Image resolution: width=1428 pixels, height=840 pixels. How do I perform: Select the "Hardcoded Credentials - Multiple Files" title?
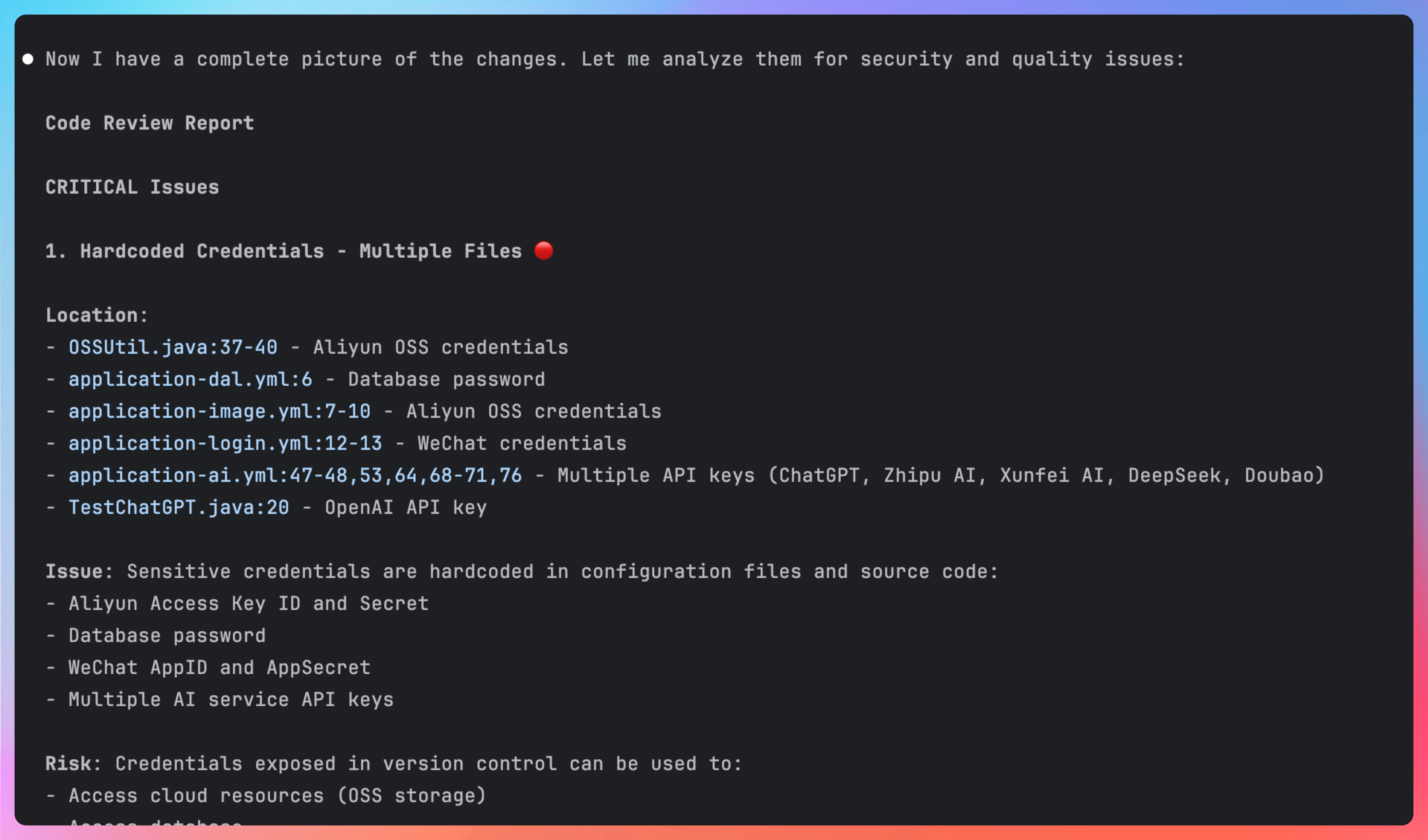[x=300, y=251]
